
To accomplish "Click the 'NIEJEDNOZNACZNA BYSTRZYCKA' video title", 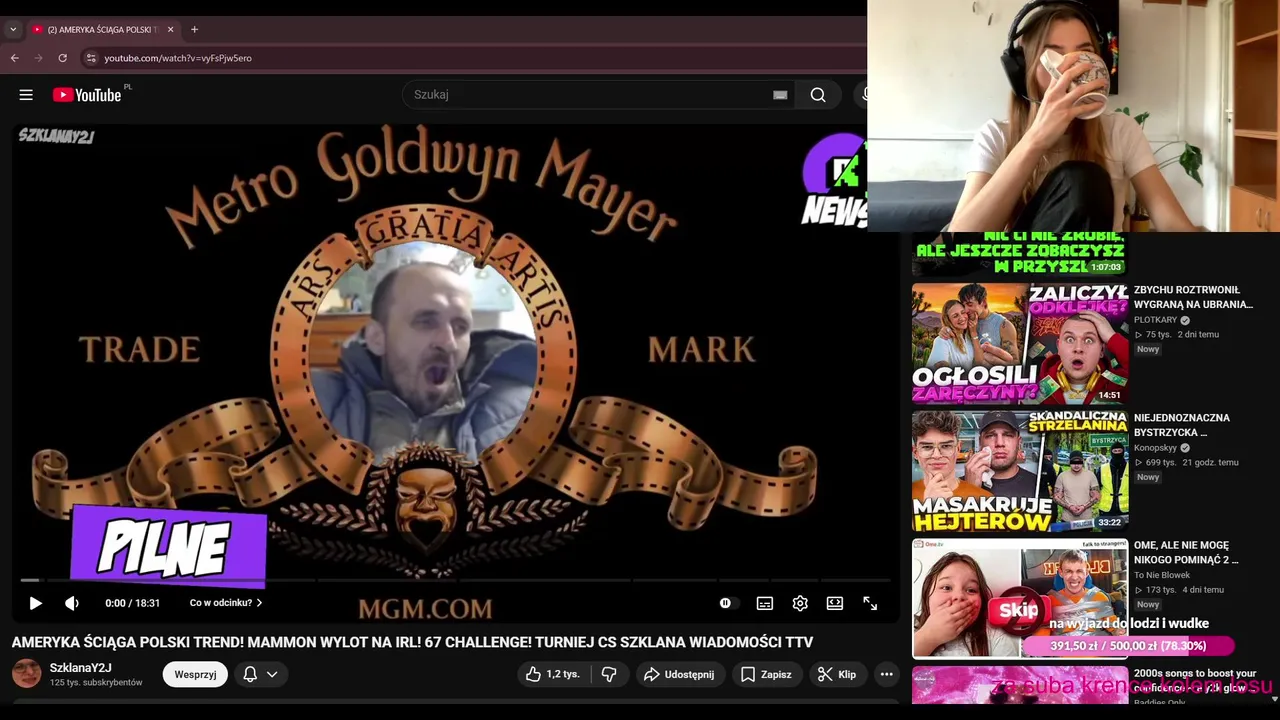I will 1182,425.
